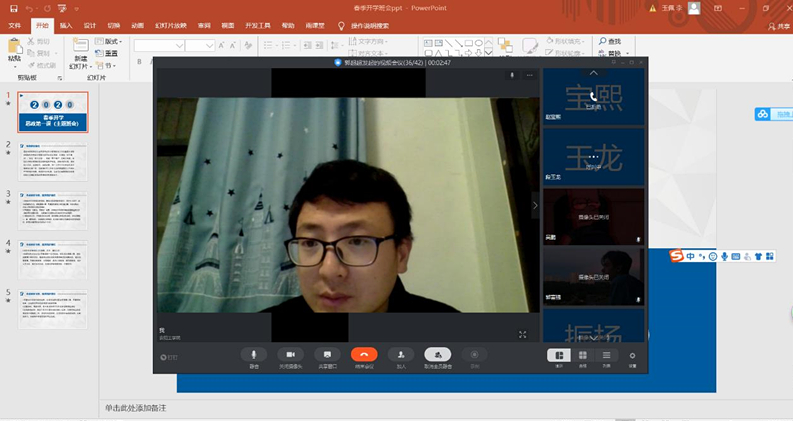The image size is (793, 421).
Task: Click the 重置 reset slide button
Action: pyautogui.click(x=107, y=53)
